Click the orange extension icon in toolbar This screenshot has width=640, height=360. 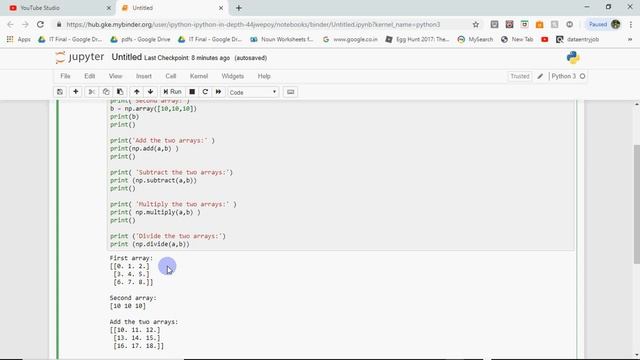[539, 24]
